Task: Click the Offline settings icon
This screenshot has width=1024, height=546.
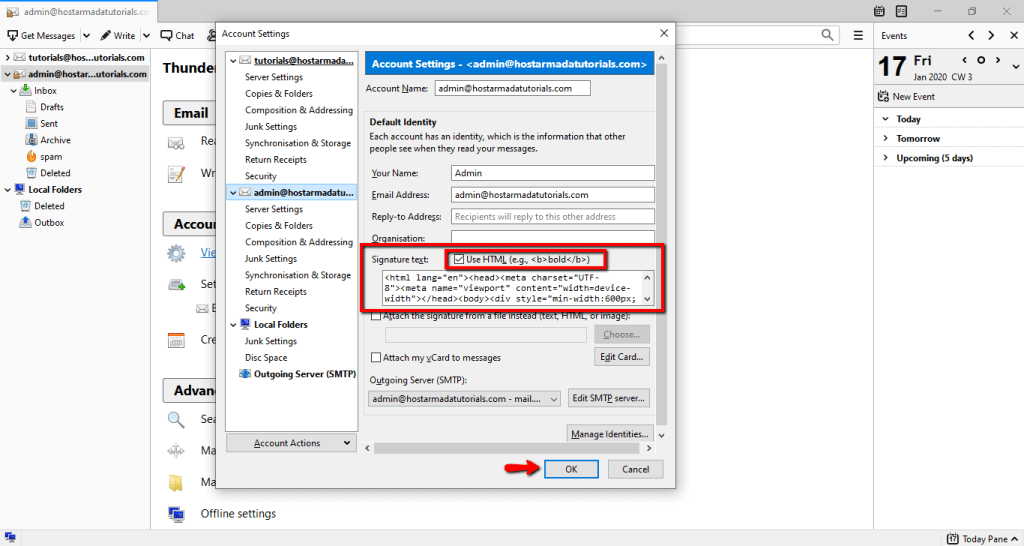Action: 176,514
